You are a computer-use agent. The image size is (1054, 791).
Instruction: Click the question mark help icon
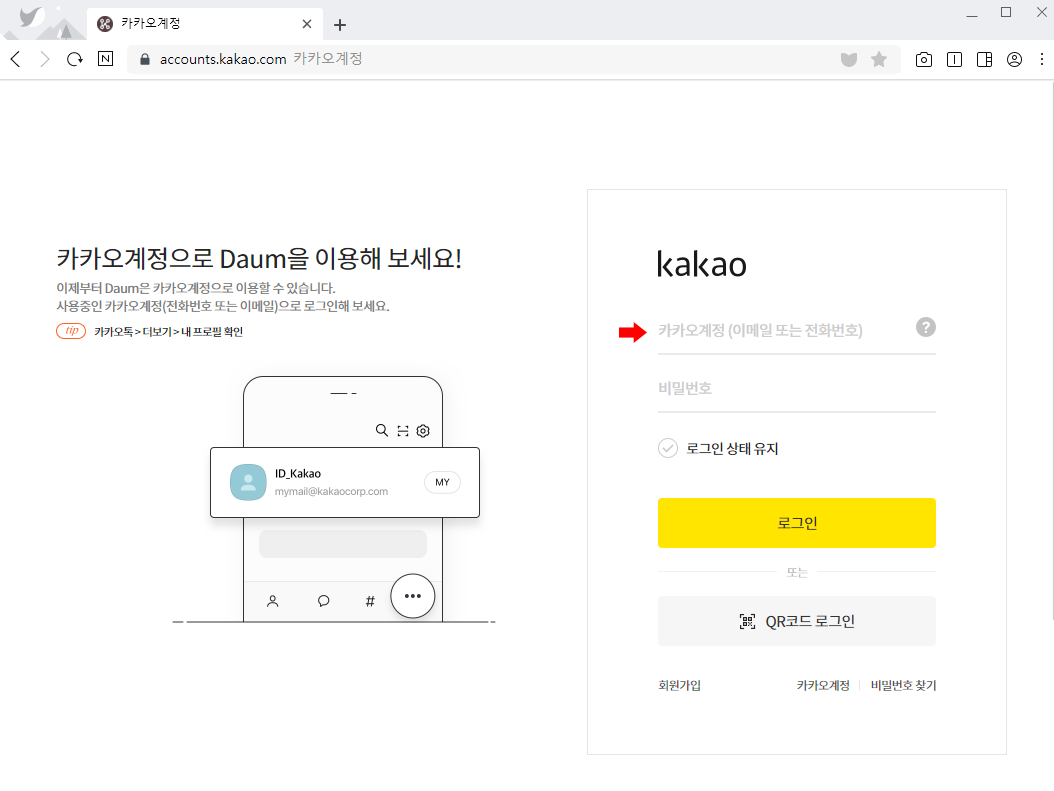(926, 327)
